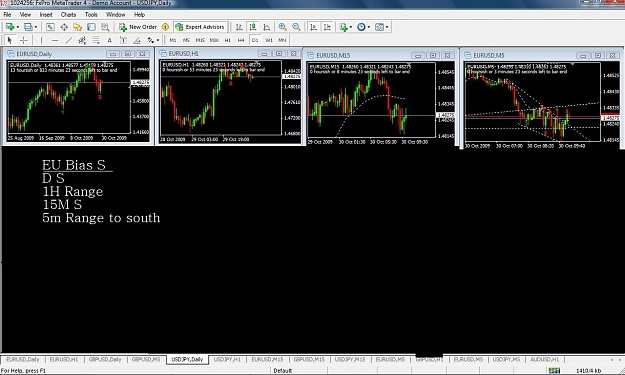Select the Fibonacci retracement tool
The image size is (625, 375).
pyautogui.click(x=96, y=40)
